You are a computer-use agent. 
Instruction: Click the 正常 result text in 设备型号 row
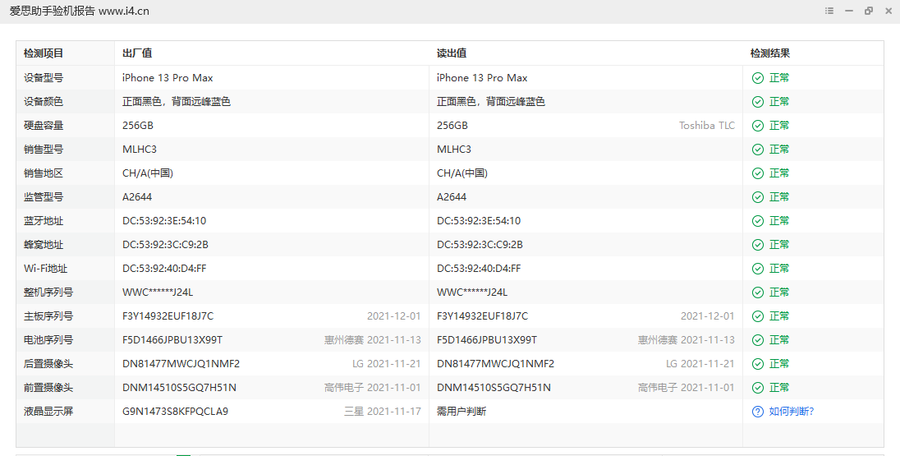pos(779,78)
